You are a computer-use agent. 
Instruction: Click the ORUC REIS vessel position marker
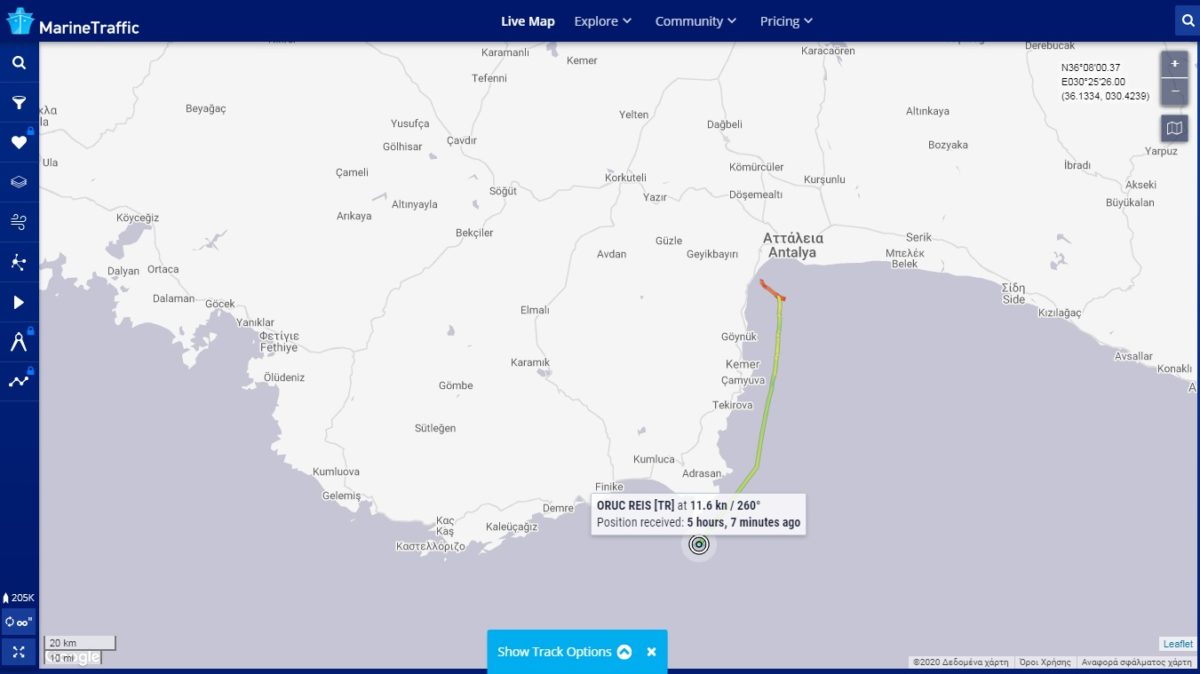click(699, 544)
